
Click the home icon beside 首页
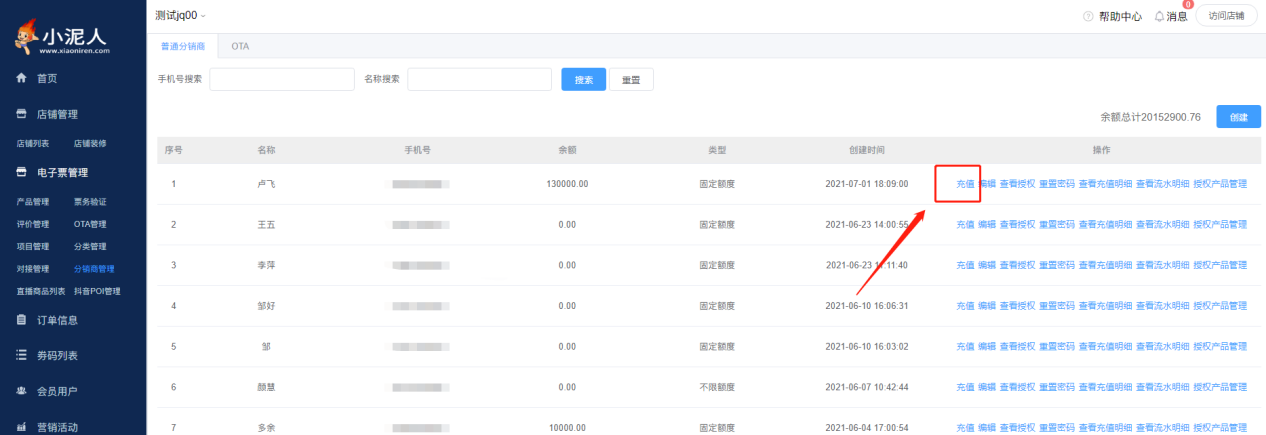(21, 78)
